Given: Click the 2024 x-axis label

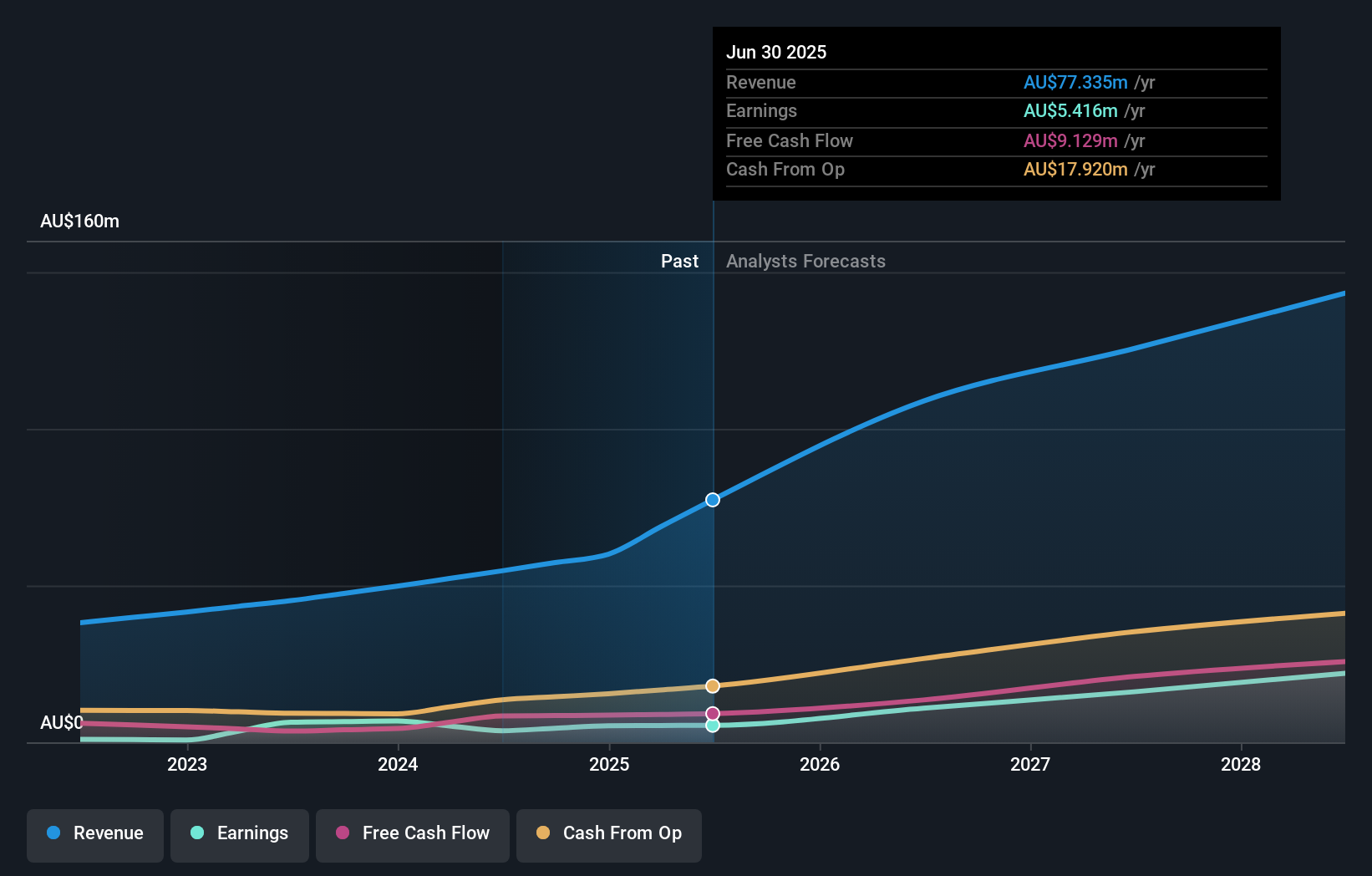Looking at the screenshot, I should (x=398, y=764).
